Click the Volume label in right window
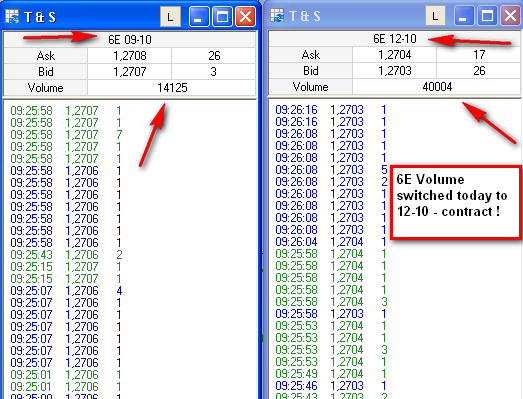The image size is (523, 399). tap(311, 87)
